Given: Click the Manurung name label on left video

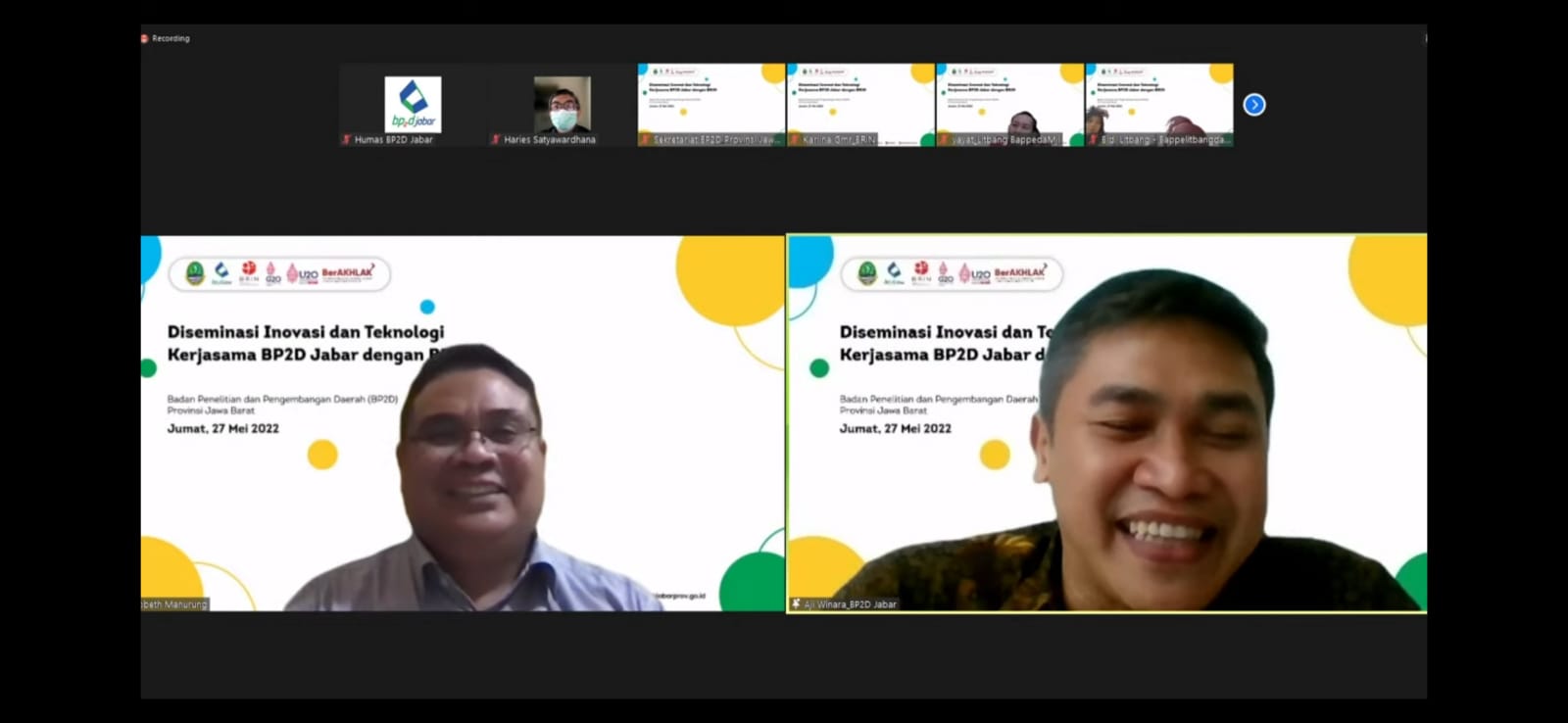Looking at the screenshot, I should click(x=175, y=604).
